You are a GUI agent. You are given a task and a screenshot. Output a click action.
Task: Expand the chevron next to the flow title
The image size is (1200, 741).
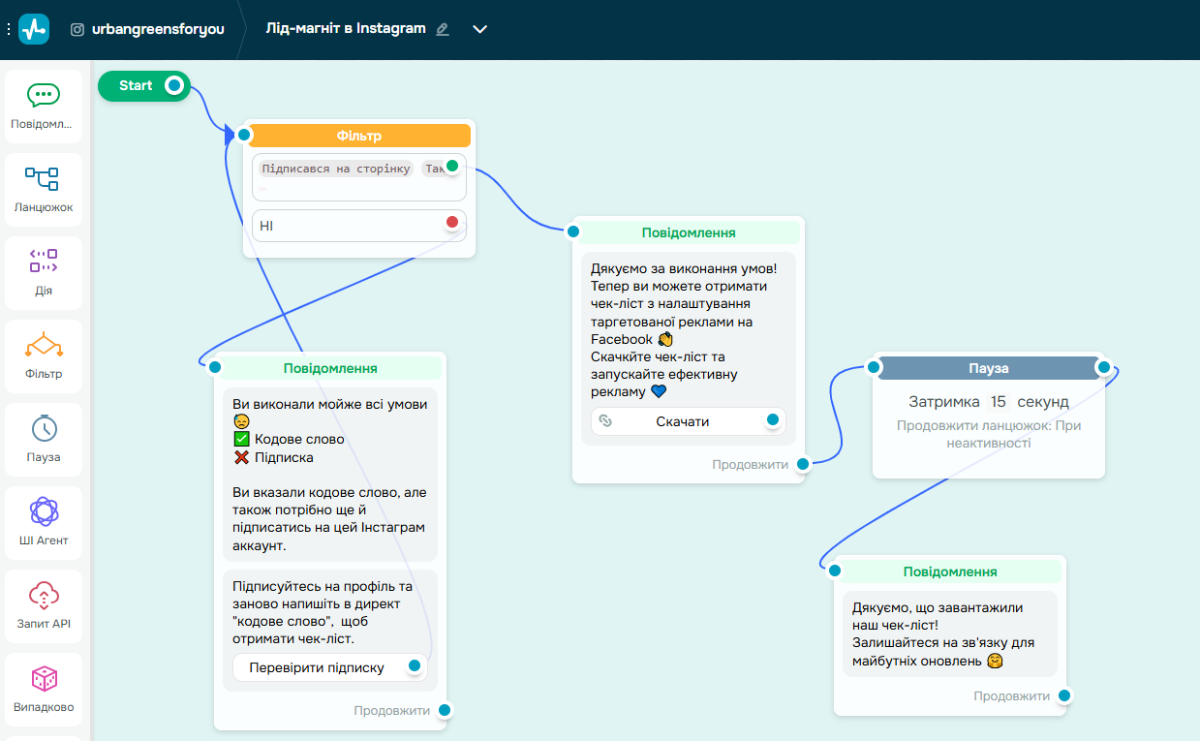(479, 29)
